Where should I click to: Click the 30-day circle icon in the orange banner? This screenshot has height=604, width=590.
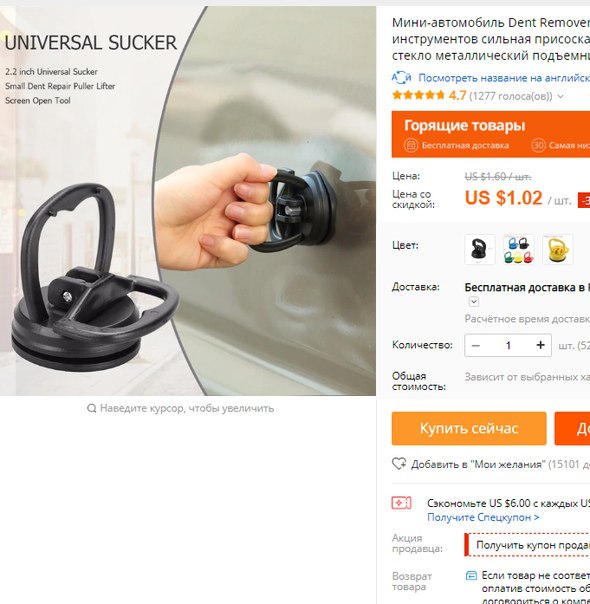538,145
